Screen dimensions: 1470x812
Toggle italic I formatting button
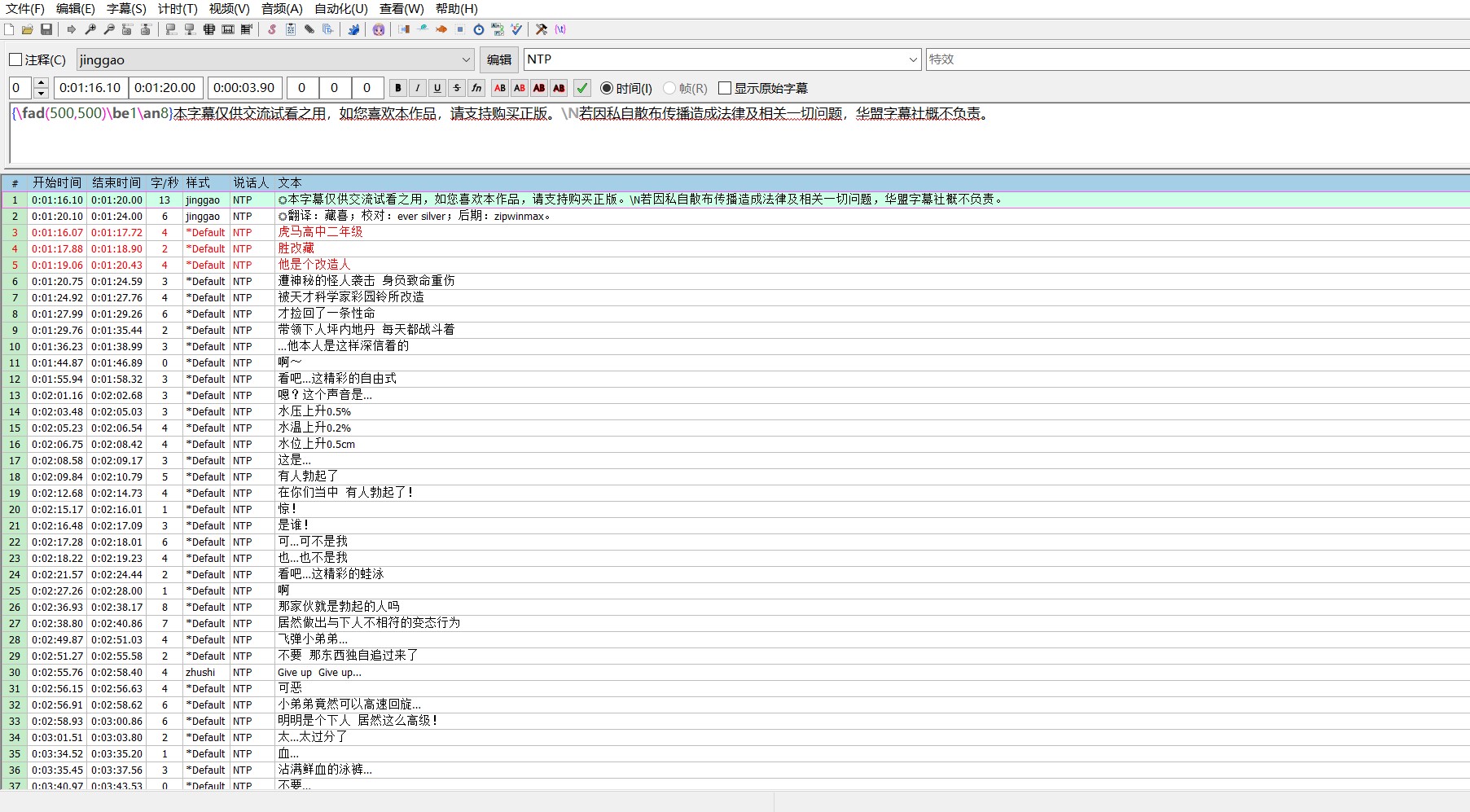[418, 88]
